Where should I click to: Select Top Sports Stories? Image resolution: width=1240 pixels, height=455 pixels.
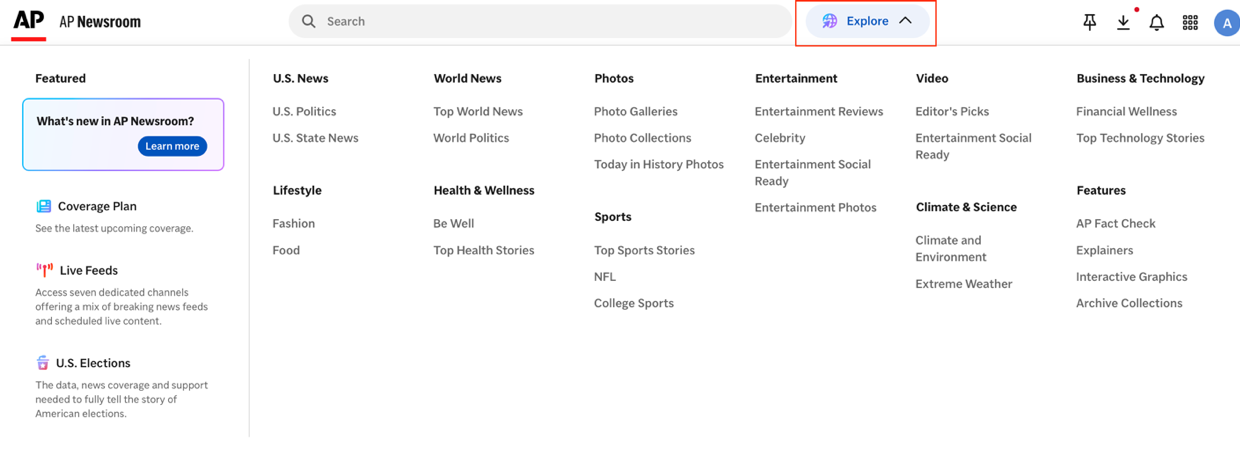(x=644, y=250)
